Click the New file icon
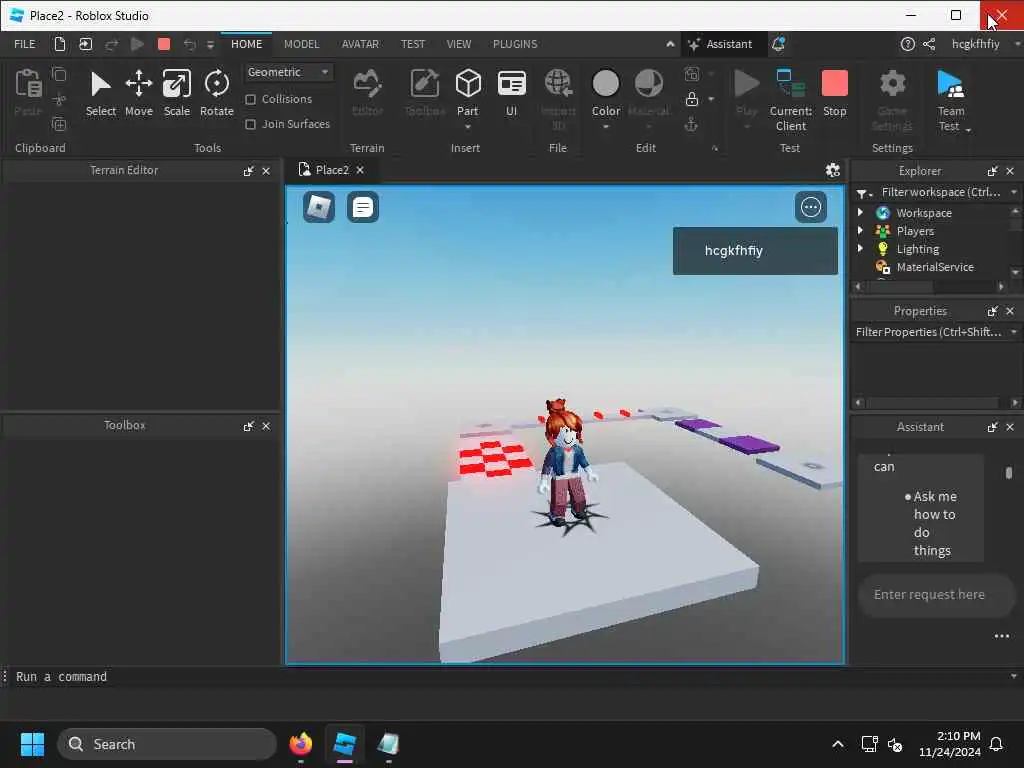1024x768 pixels. pos(59,44)
